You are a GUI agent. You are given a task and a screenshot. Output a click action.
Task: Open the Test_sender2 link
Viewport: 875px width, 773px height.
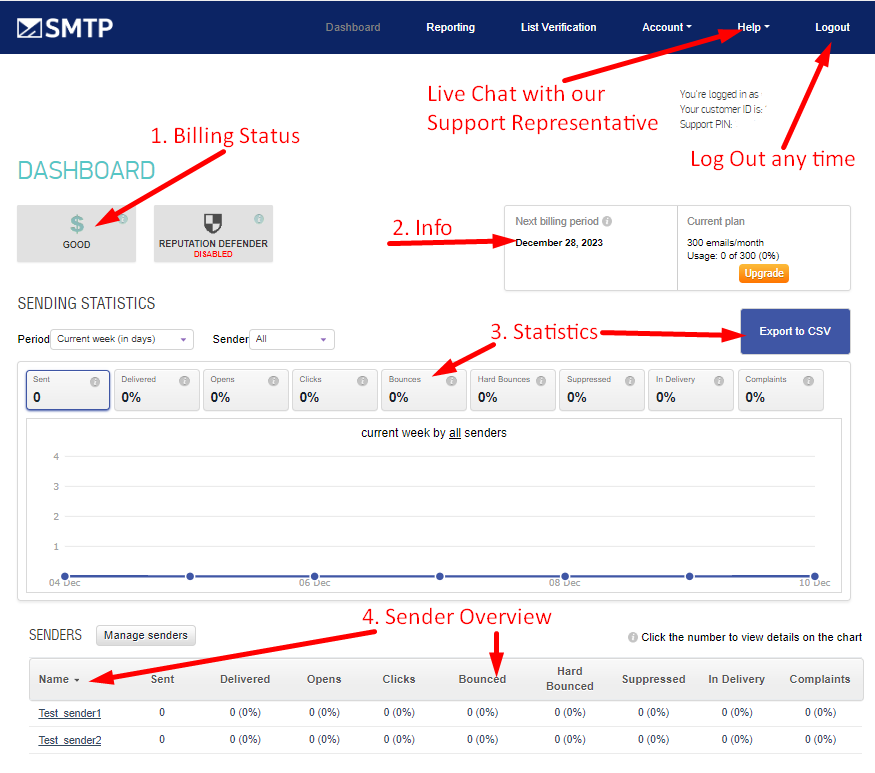point(70,740)
